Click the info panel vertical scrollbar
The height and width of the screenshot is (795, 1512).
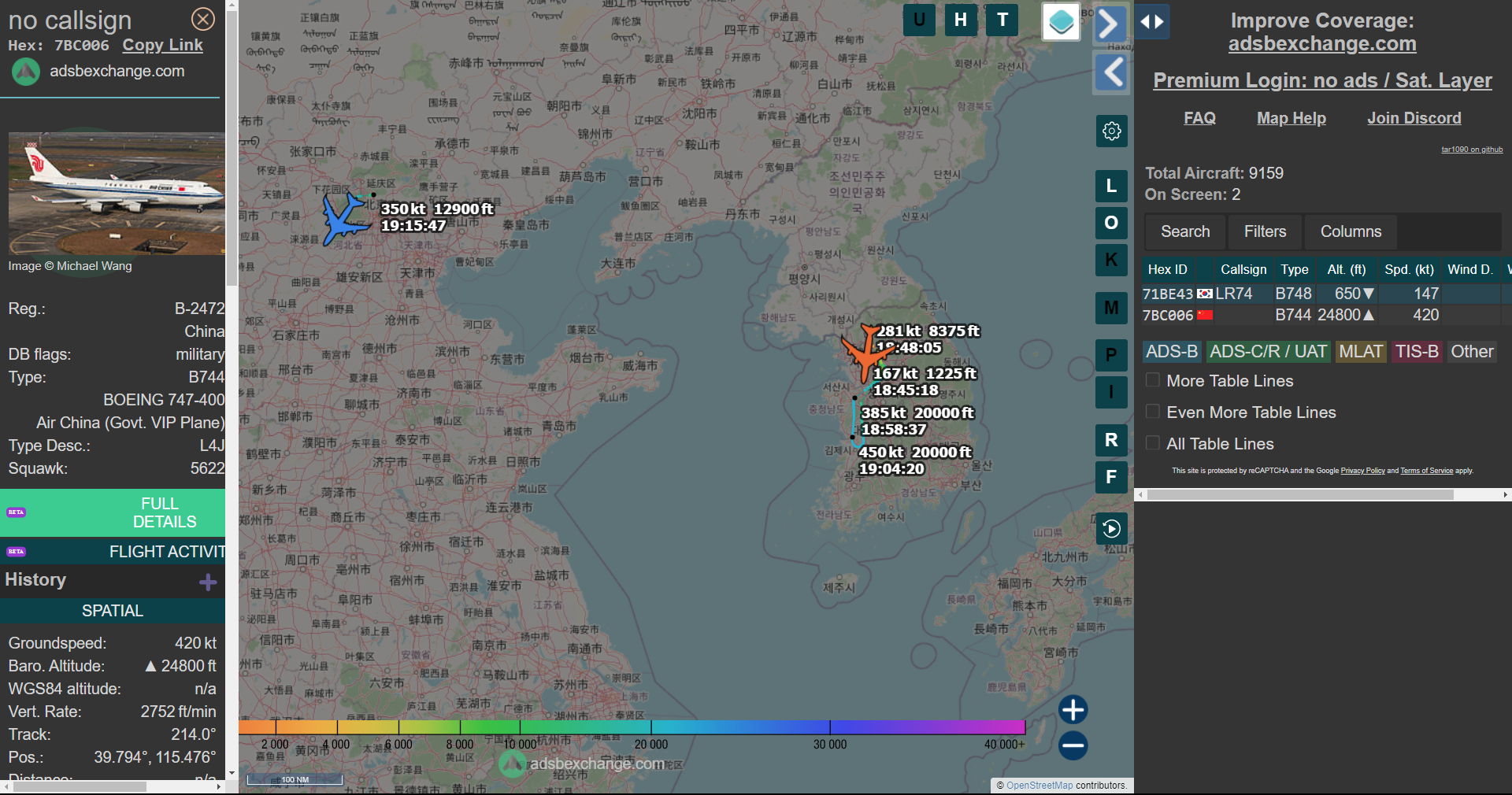click(232, 150)
